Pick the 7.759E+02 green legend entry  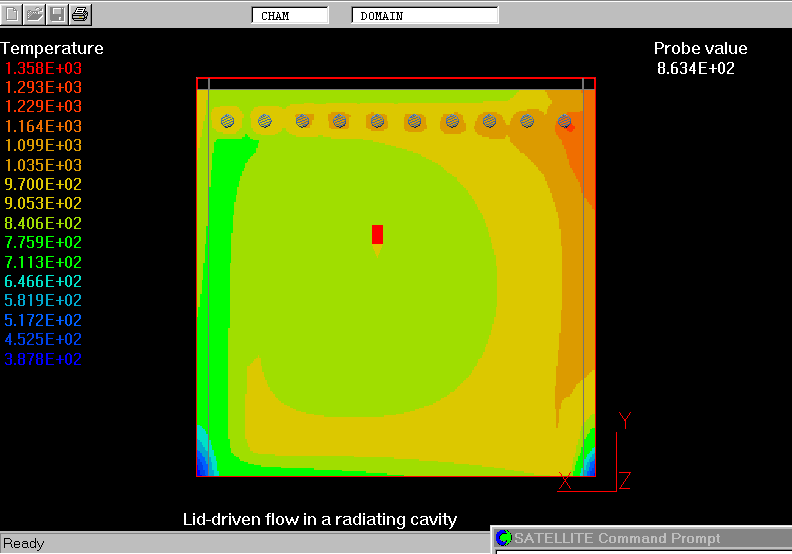pos(44,242)
